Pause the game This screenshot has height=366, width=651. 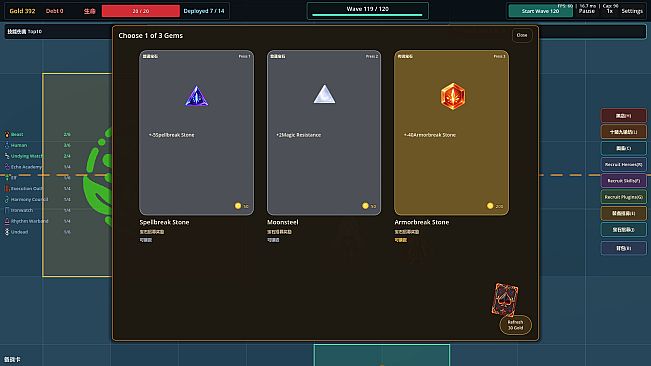pyautogui.click(x=587, y=11)
